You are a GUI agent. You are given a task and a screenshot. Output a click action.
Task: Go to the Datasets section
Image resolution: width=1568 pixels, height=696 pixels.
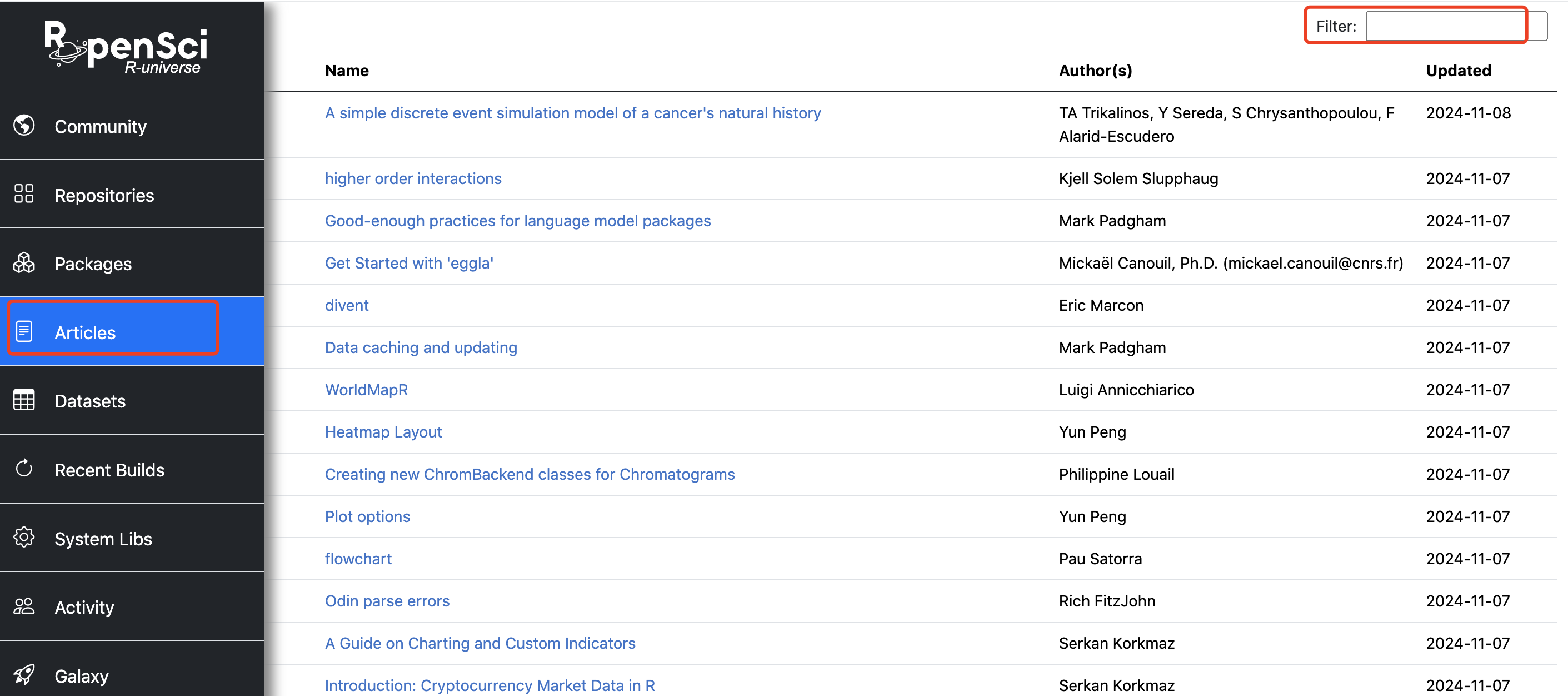90,401
